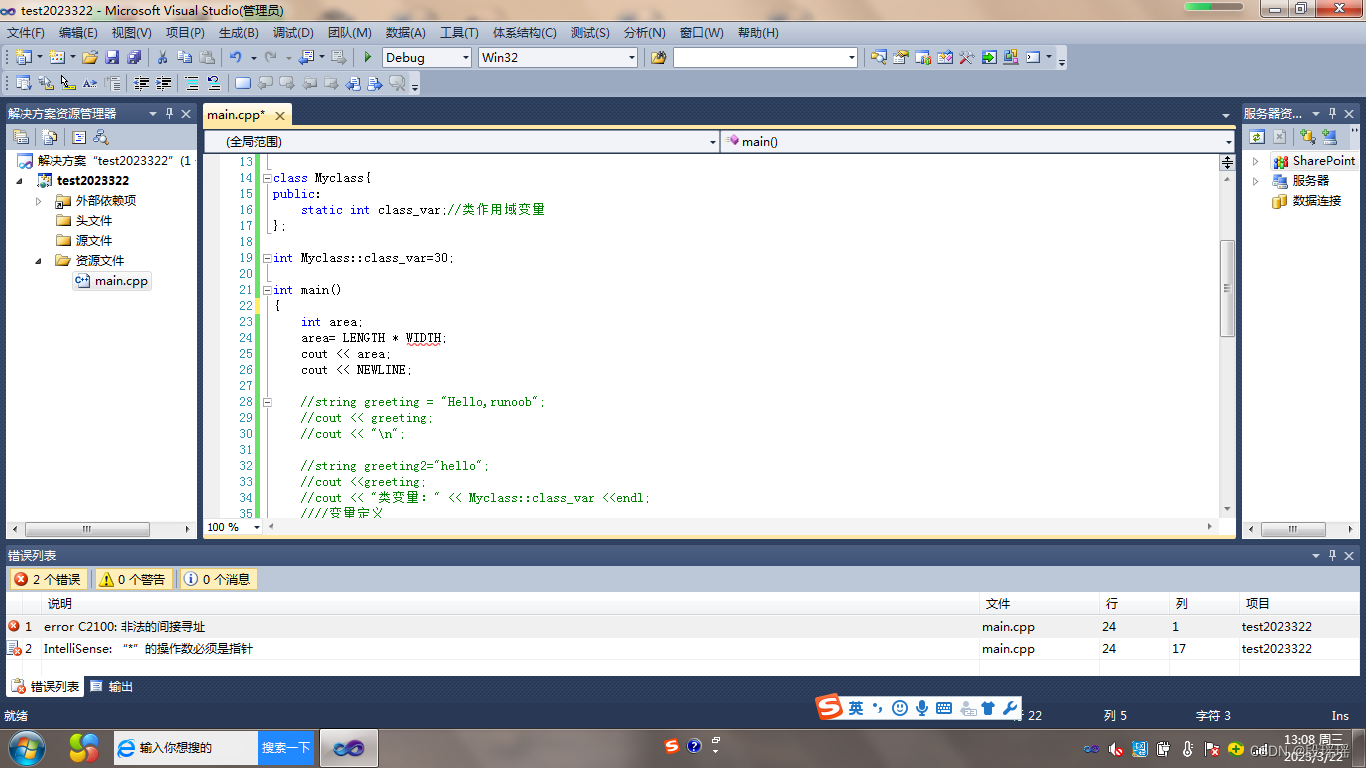Expand the 外部依赖项 tree node
The width and height of the screenshot is (1366, 768).
pyautogui.click(x=39, y=201)
